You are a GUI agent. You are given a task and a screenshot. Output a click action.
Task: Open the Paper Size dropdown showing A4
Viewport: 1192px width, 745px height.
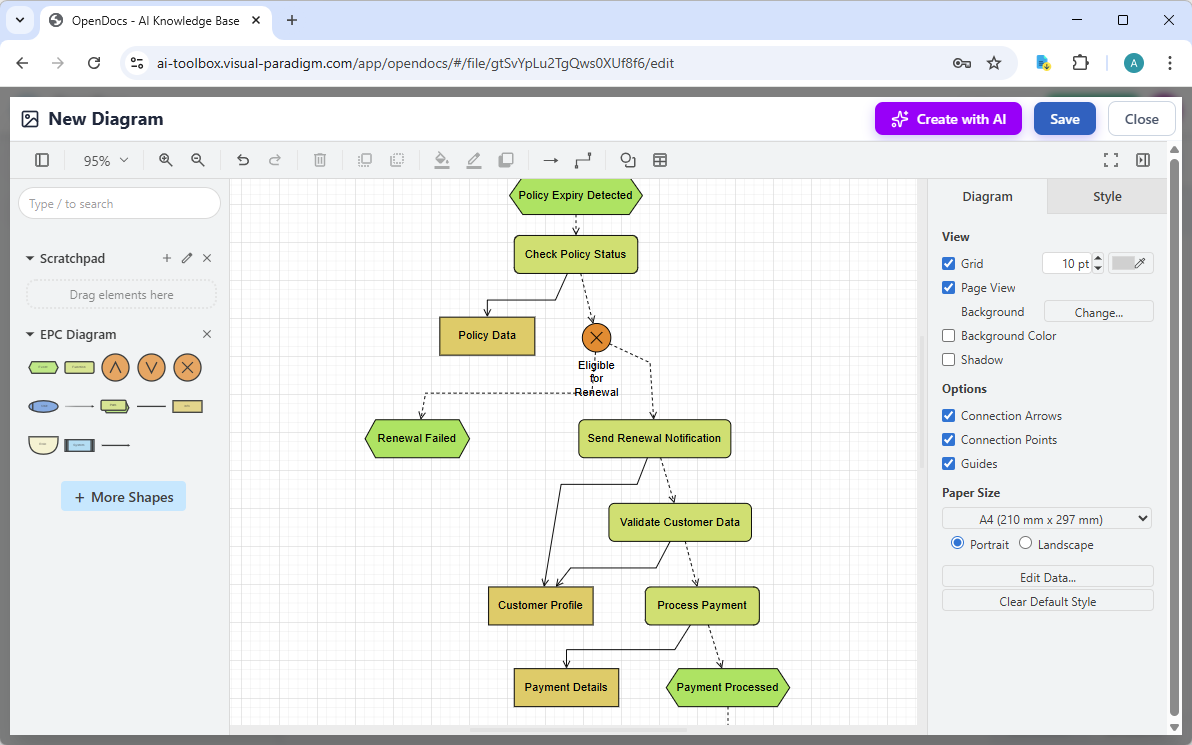1046,518
